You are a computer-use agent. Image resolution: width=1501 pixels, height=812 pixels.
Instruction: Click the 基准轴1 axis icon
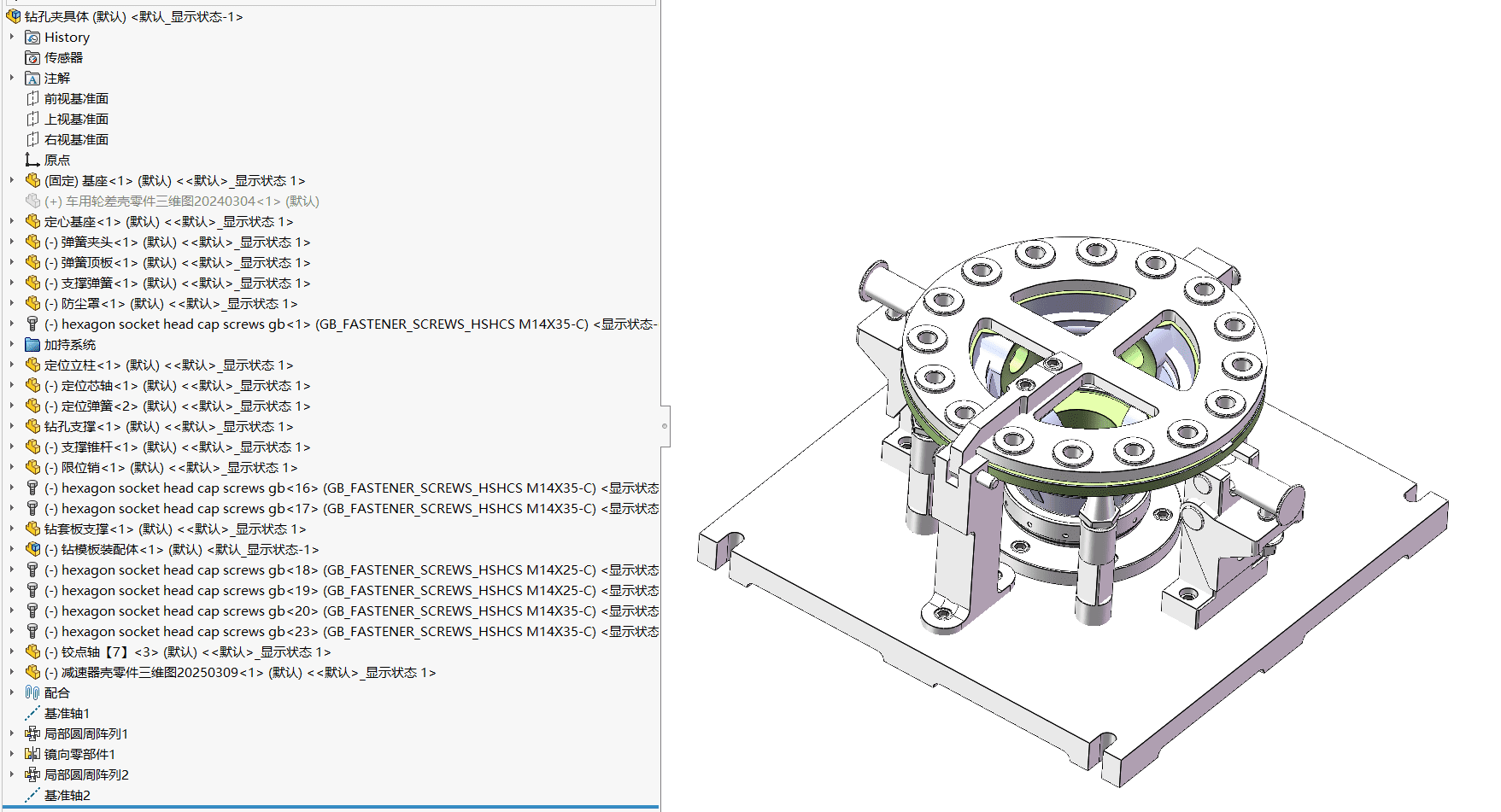click(32, 714)
